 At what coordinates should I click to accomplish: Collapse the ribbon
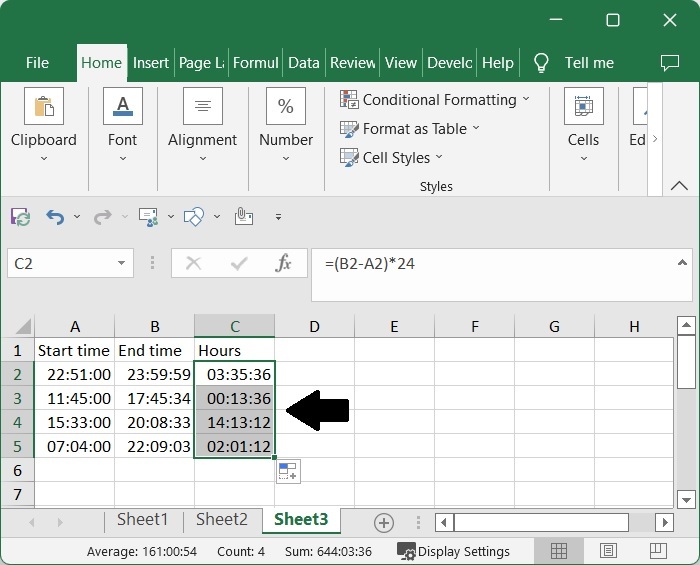679,185
